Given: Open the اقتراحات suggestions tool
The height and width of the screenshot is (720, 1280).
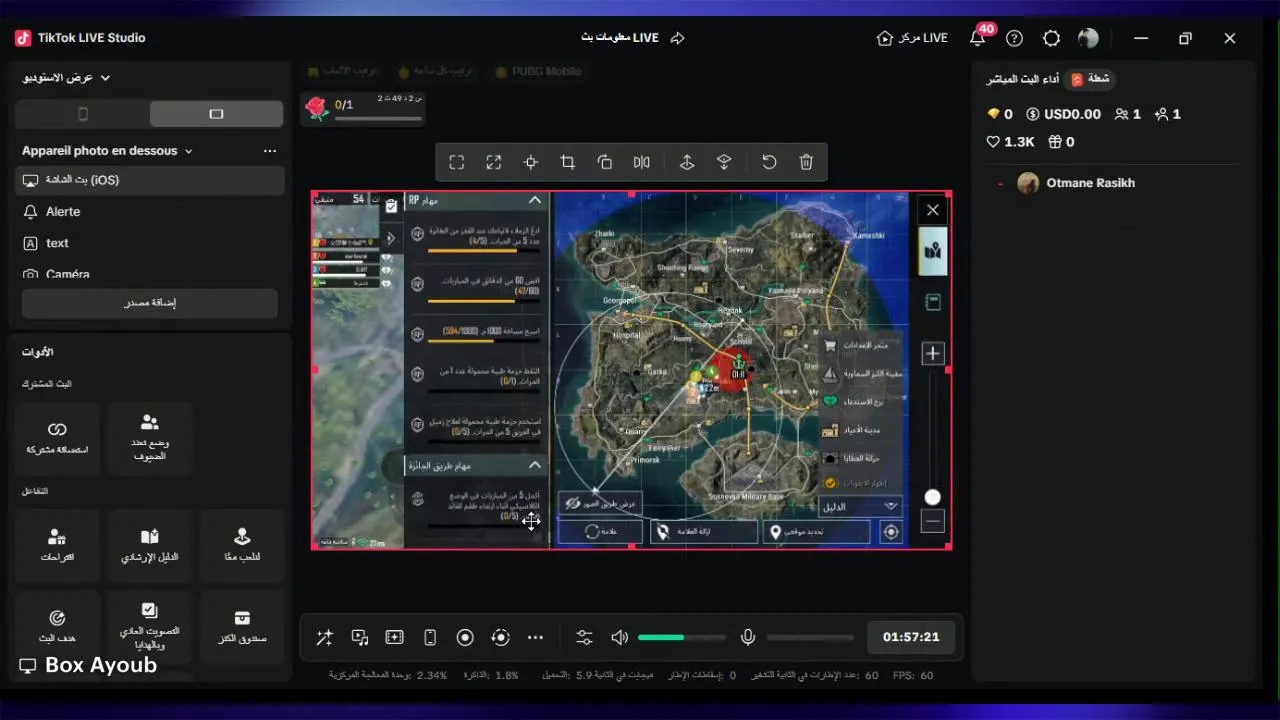Looking at the screenshot, I should [x=57, y=546].
